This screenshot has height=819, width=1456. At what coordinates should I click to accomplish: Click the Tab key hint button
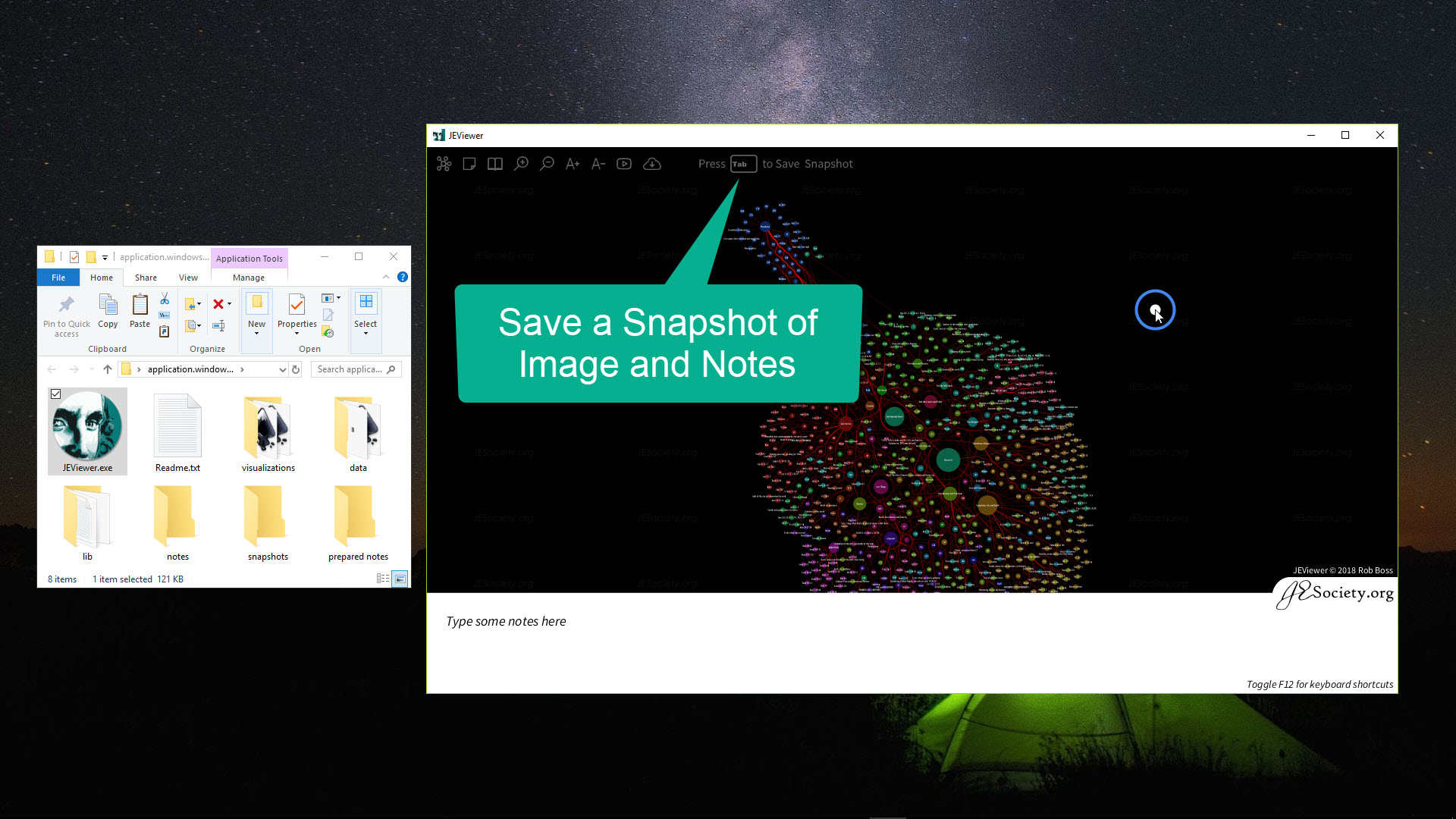point(743,164)
